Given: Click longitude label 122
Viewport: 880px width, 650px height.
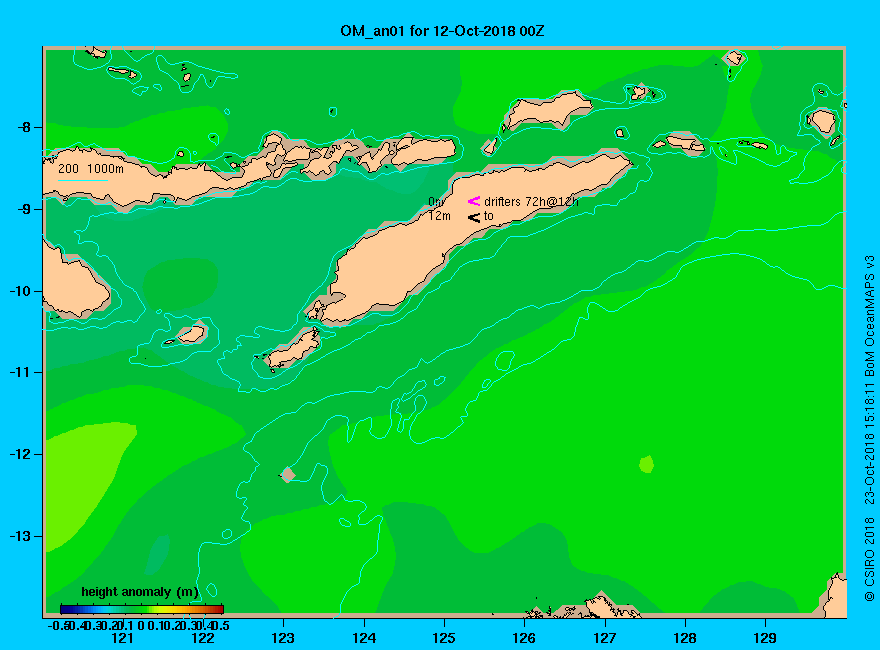Looking at the screenshot, I should pyautogui.click(x=203, y=638).
